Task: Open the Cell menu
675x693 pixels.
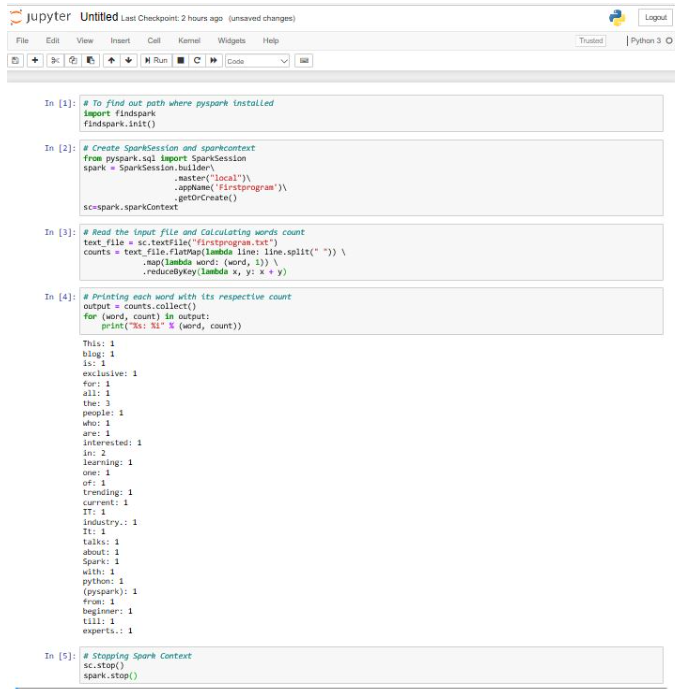Action: 154,41
